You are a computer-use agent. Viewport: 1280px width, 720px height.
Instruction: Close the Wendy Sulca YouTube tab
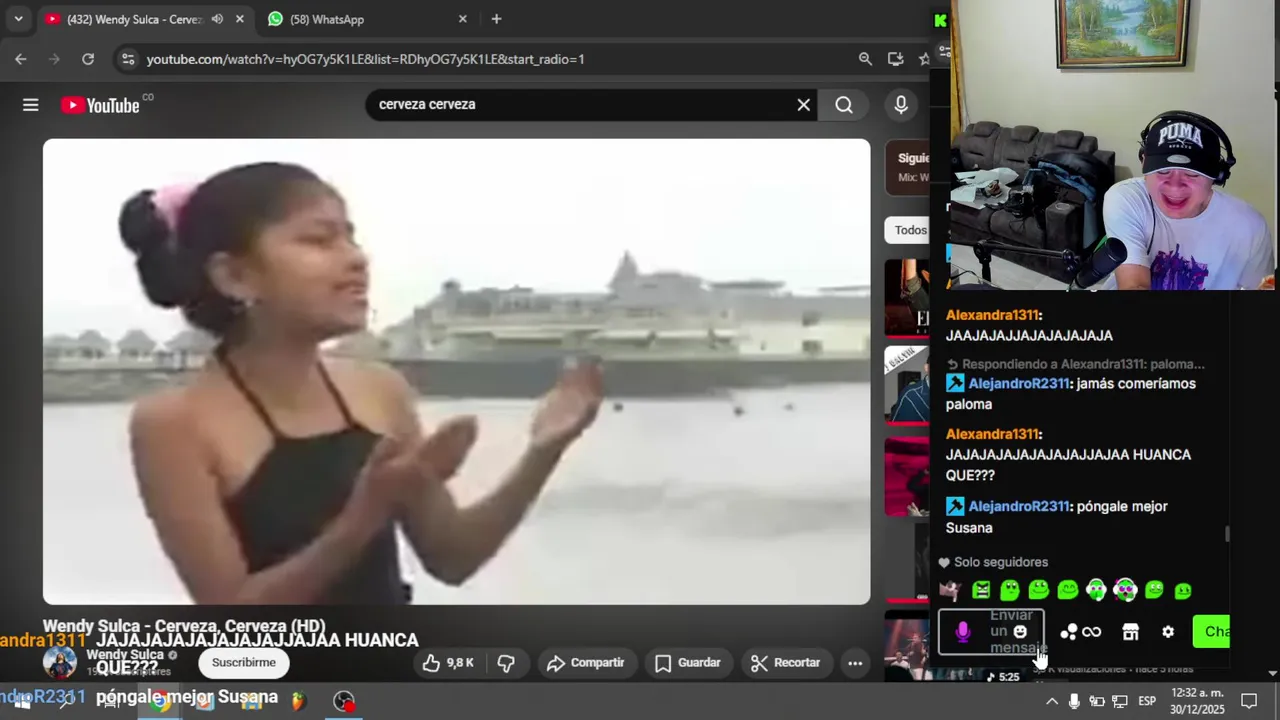point(240,19)
